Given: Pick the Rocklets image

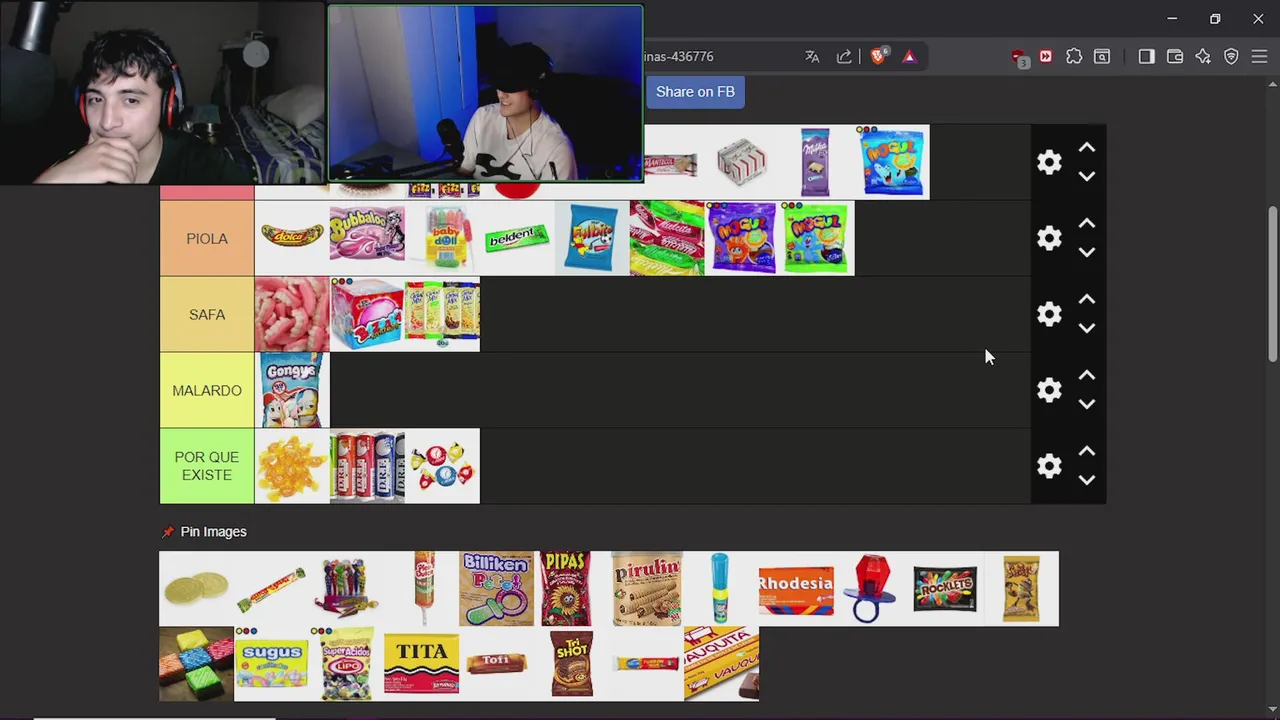Looking at the screenshot, I should click(946, 588).
